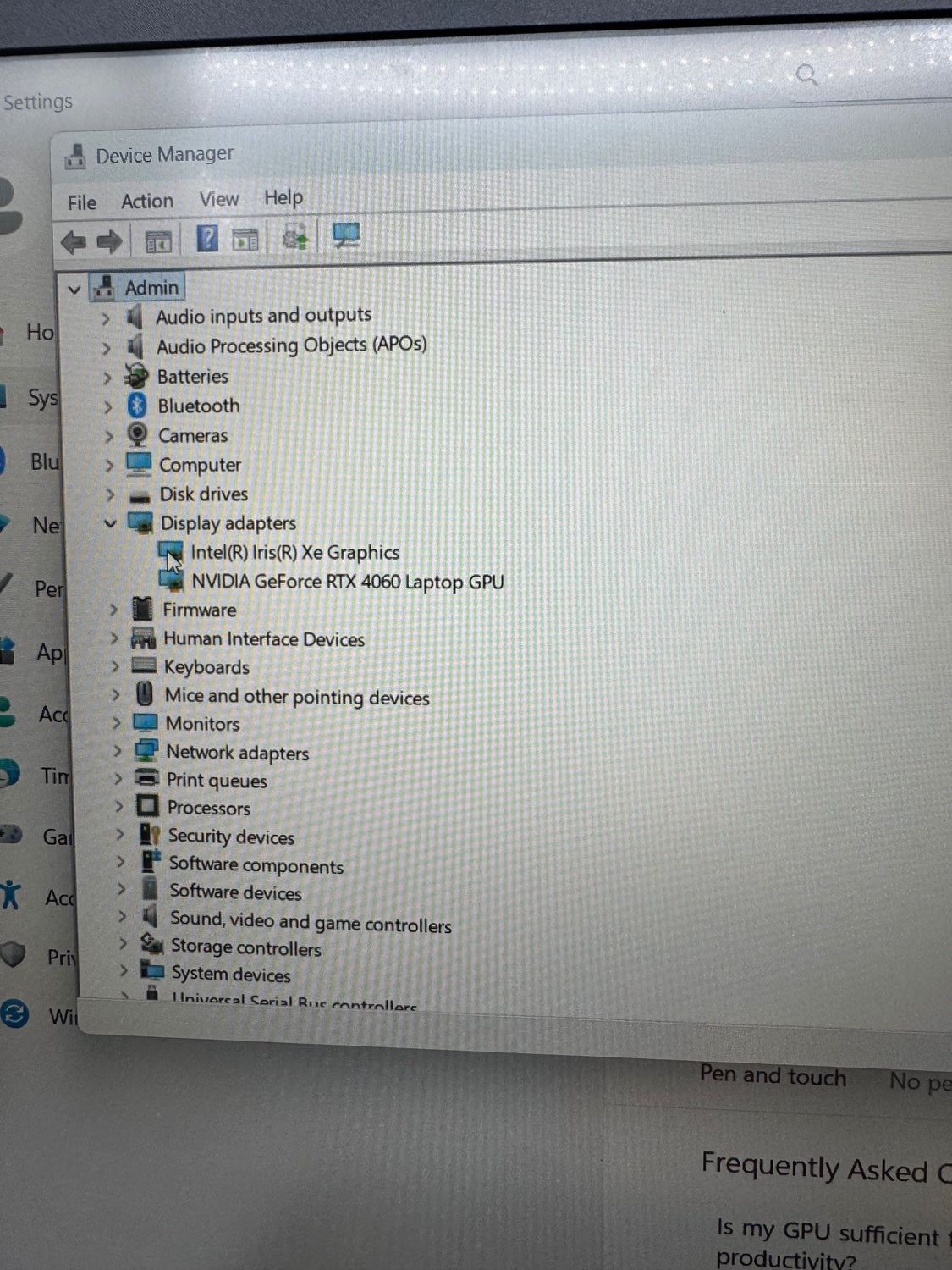
Task: Open the File menu
Action: [x=82, y=202]
